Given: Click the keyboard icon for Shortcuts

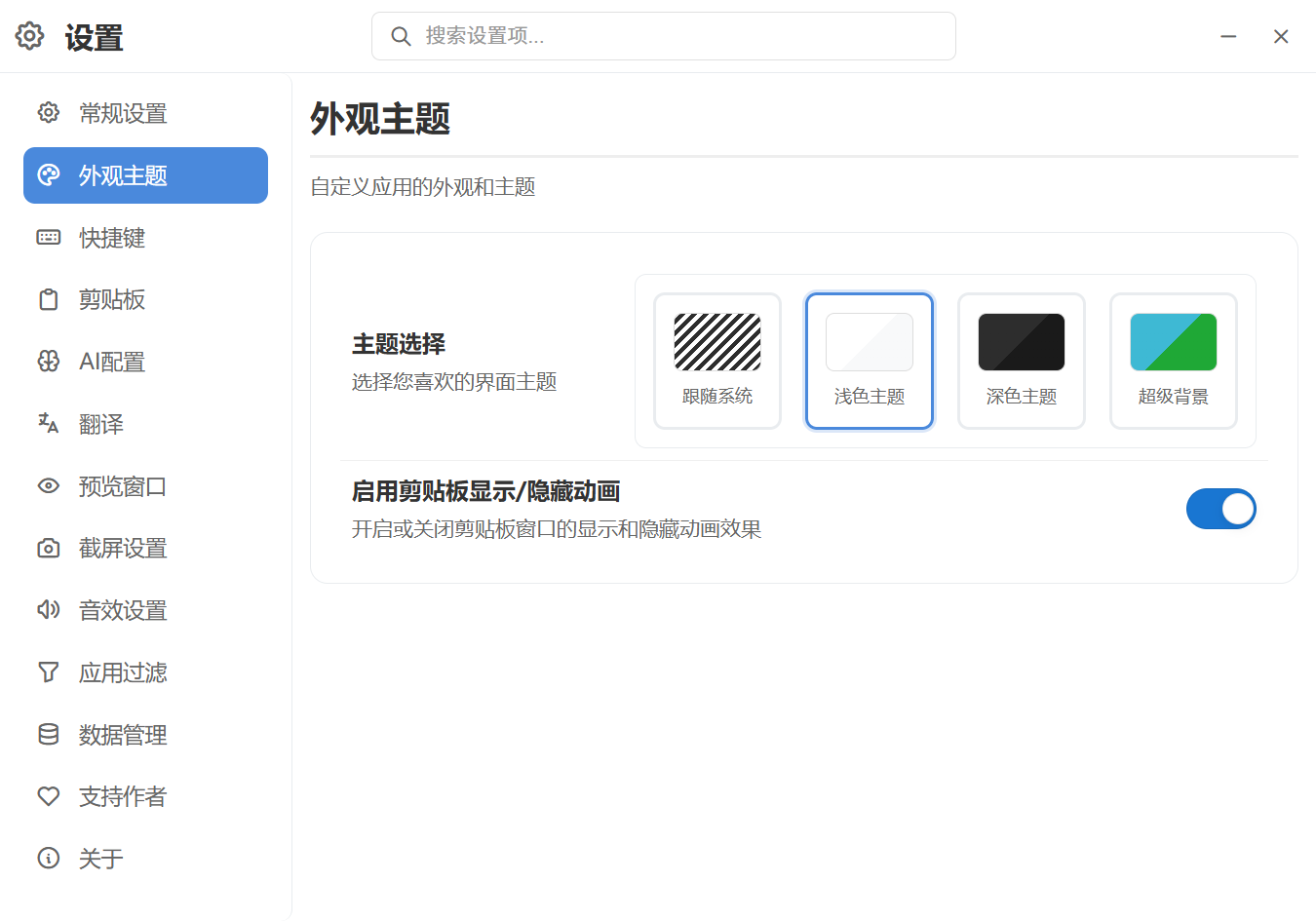Looking at the screenshot, I should (x=48, y=238).
